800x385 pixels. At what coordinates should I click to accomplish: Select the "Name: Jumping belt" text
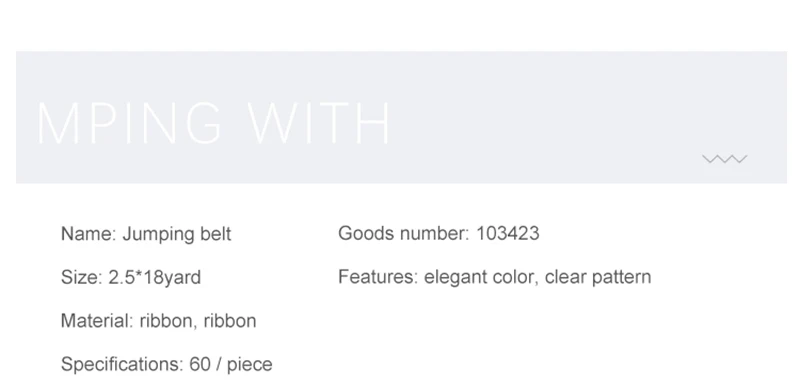146,234
